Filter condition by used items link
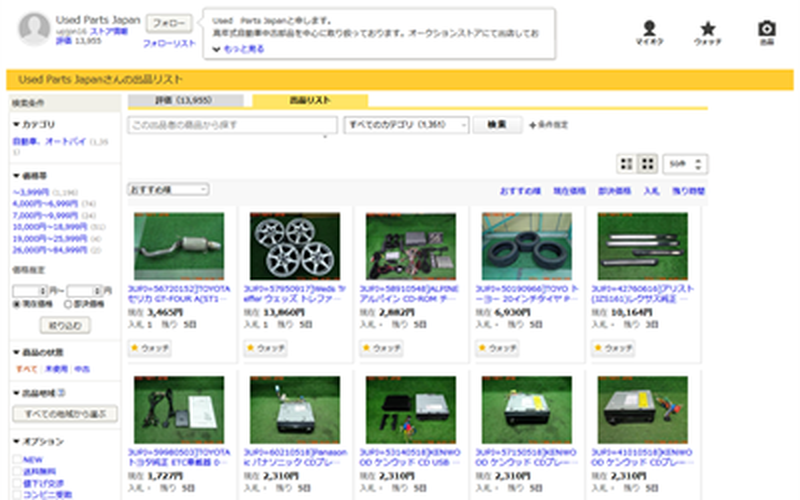The height and width of the screenshot is (500, 800). pyautogui.click(x=82, y=369)
